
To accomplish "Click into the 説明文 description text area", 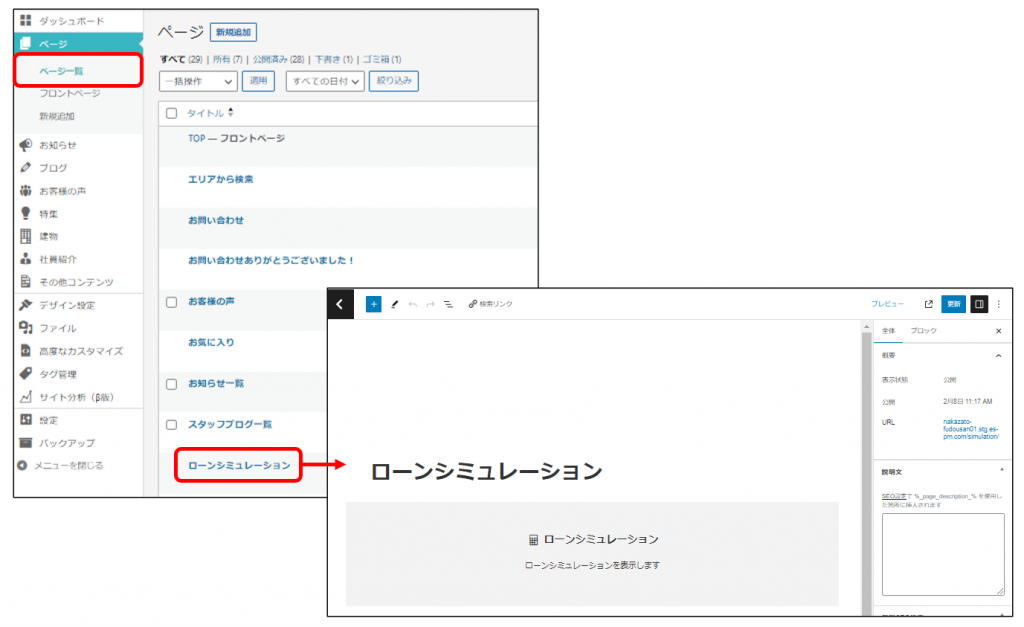I will [x=942, y=554].
